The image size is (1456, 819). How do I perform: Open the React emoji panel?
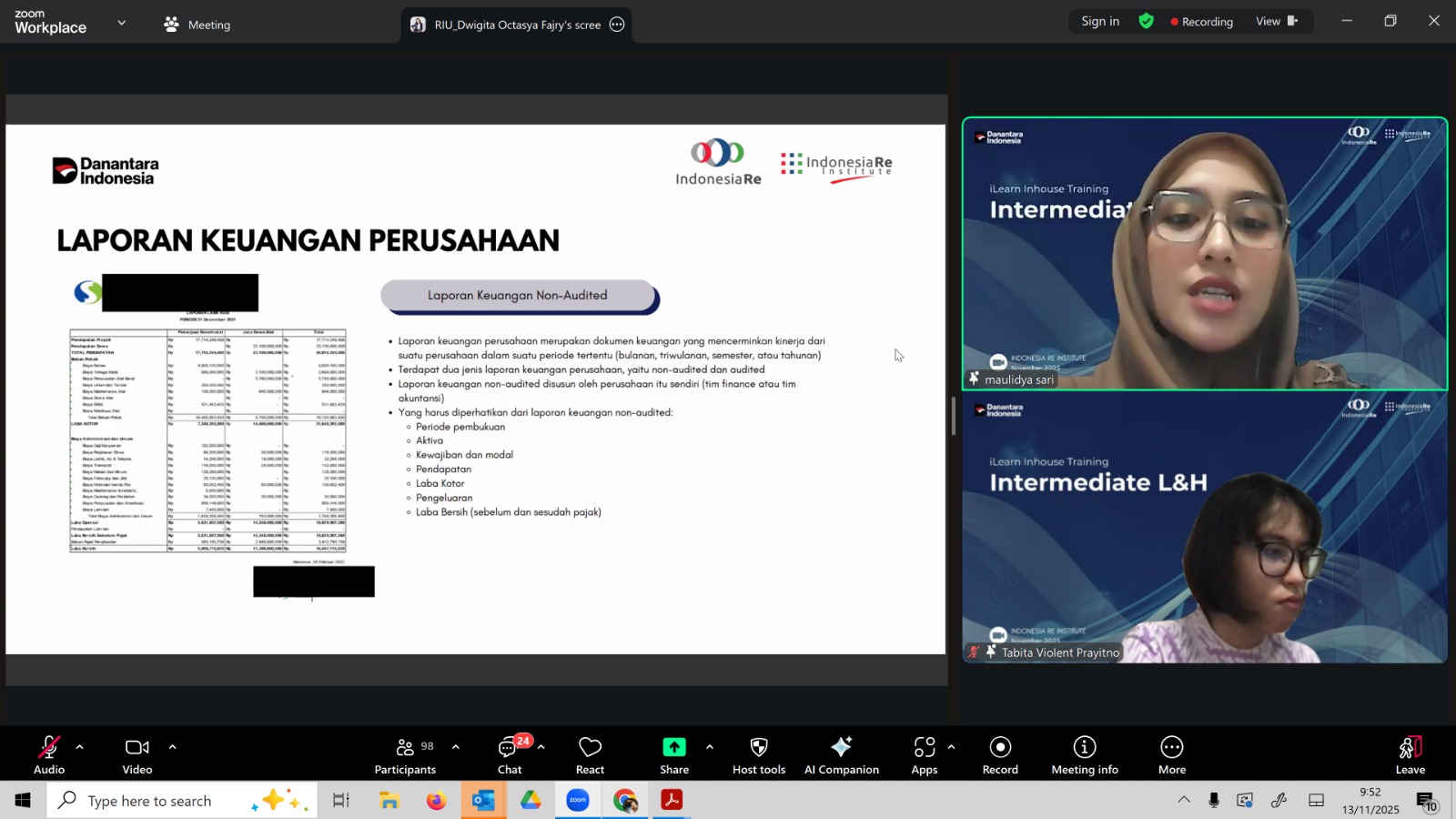[x=590, y=755]
